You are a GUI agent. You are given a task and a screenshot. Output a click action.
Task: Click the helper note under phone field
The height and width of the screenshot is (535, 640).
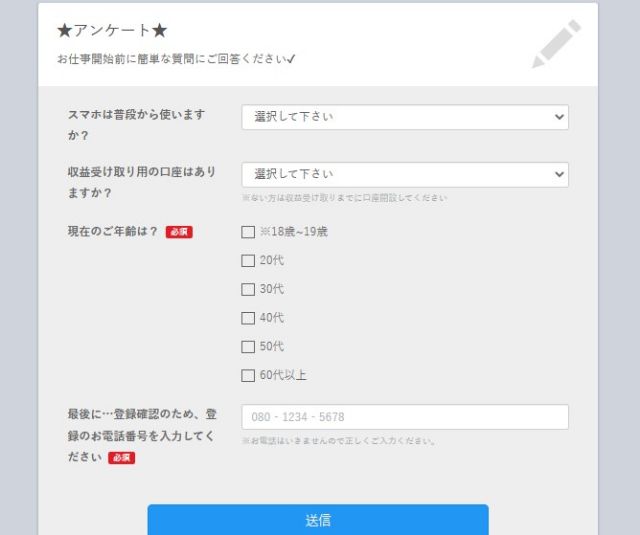339,441
